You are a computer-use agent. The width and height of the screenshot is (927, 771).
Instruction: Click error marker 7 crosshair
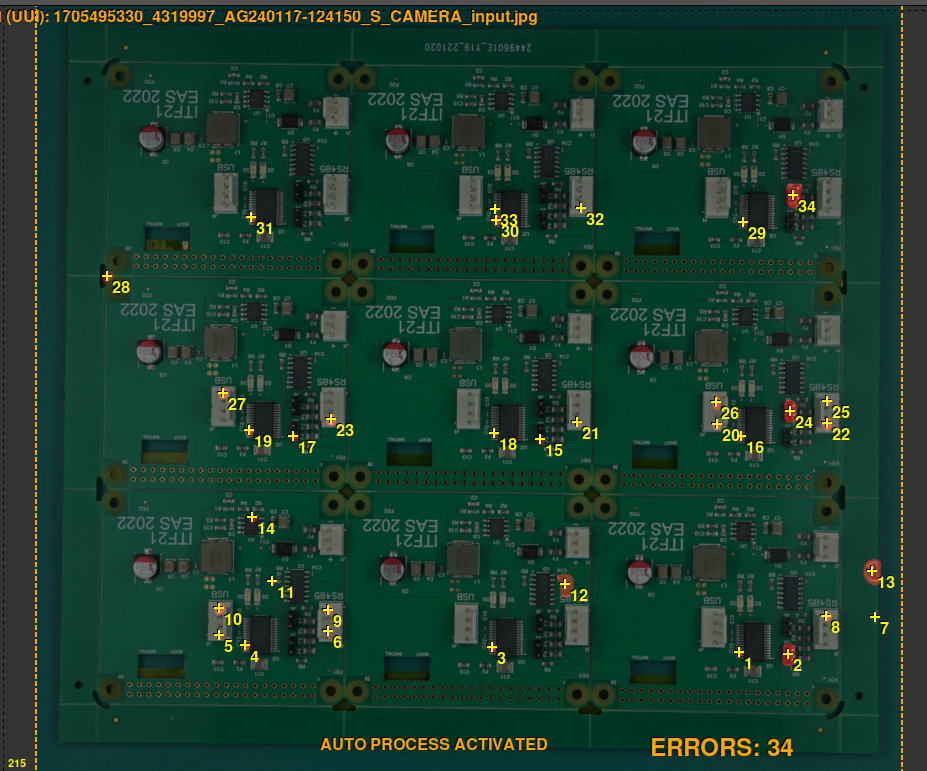pos(875,617)
